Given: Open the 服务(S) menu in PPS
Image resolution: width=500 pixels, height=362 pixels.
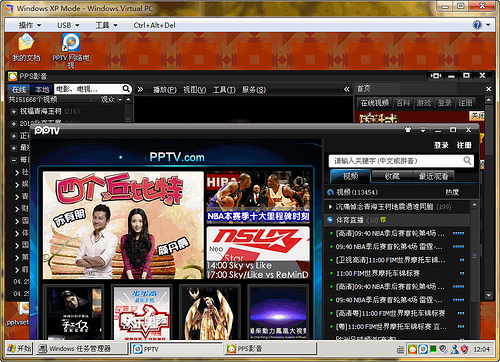Looking at the screenshot, I should (254, 90).
